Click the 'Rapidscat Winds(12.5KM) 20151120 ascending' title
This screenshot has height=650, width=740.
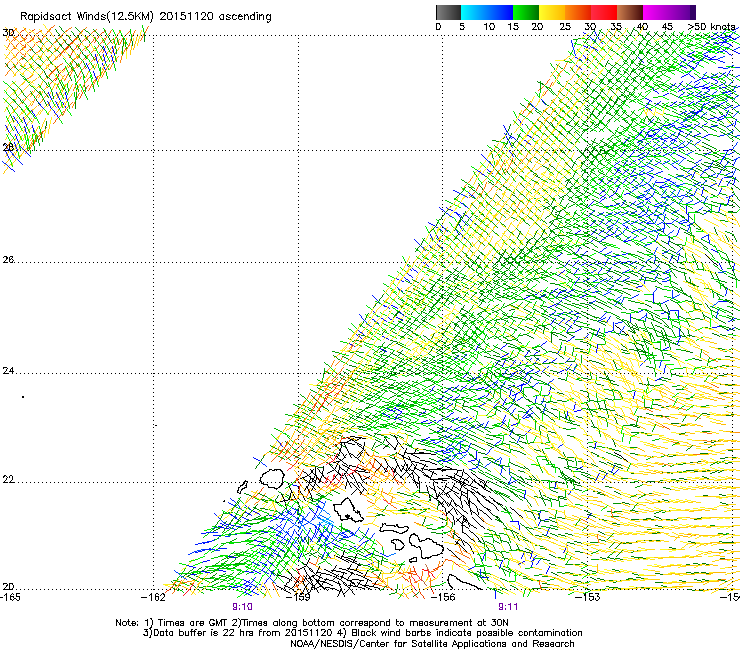click(x=146, y=17)
